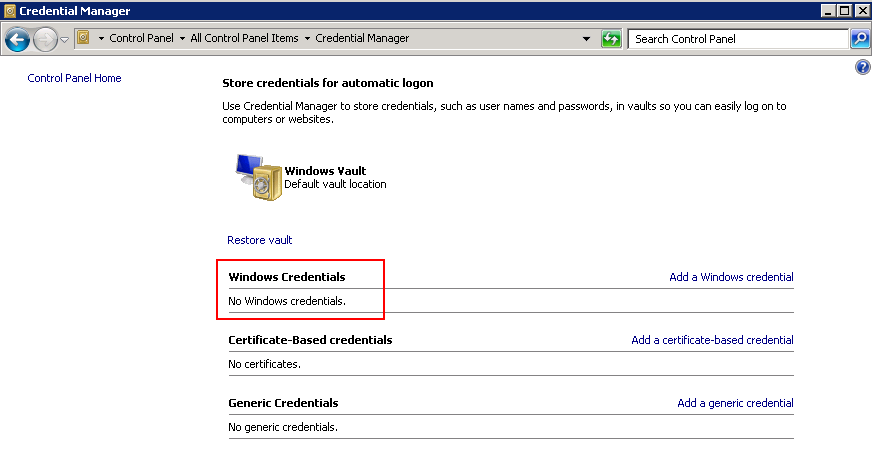Open Help via the blue question mark
Screen dimensions: 872x465
pos(863,67)
